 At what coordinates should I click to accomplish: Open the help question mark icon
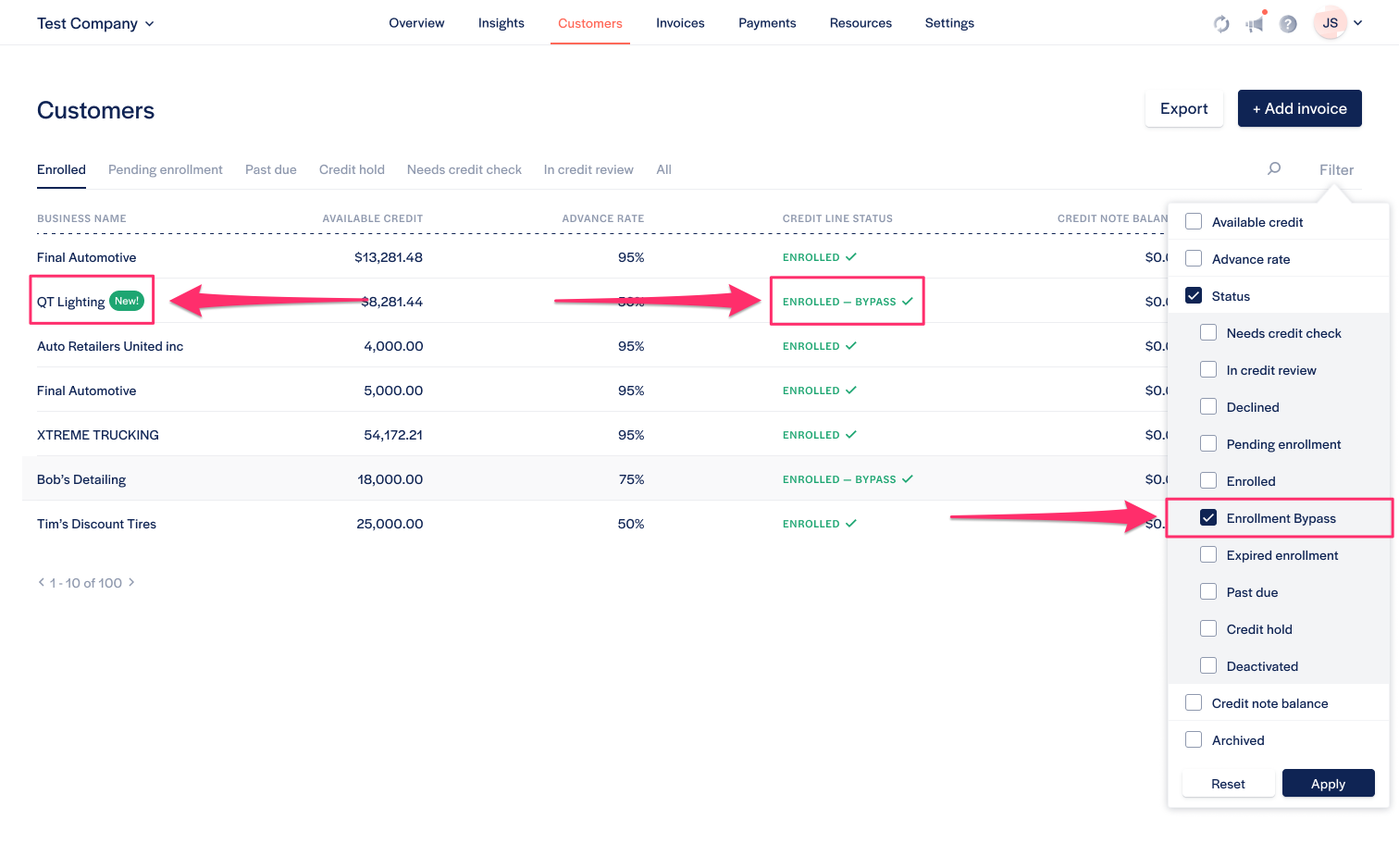[1288, 24]
